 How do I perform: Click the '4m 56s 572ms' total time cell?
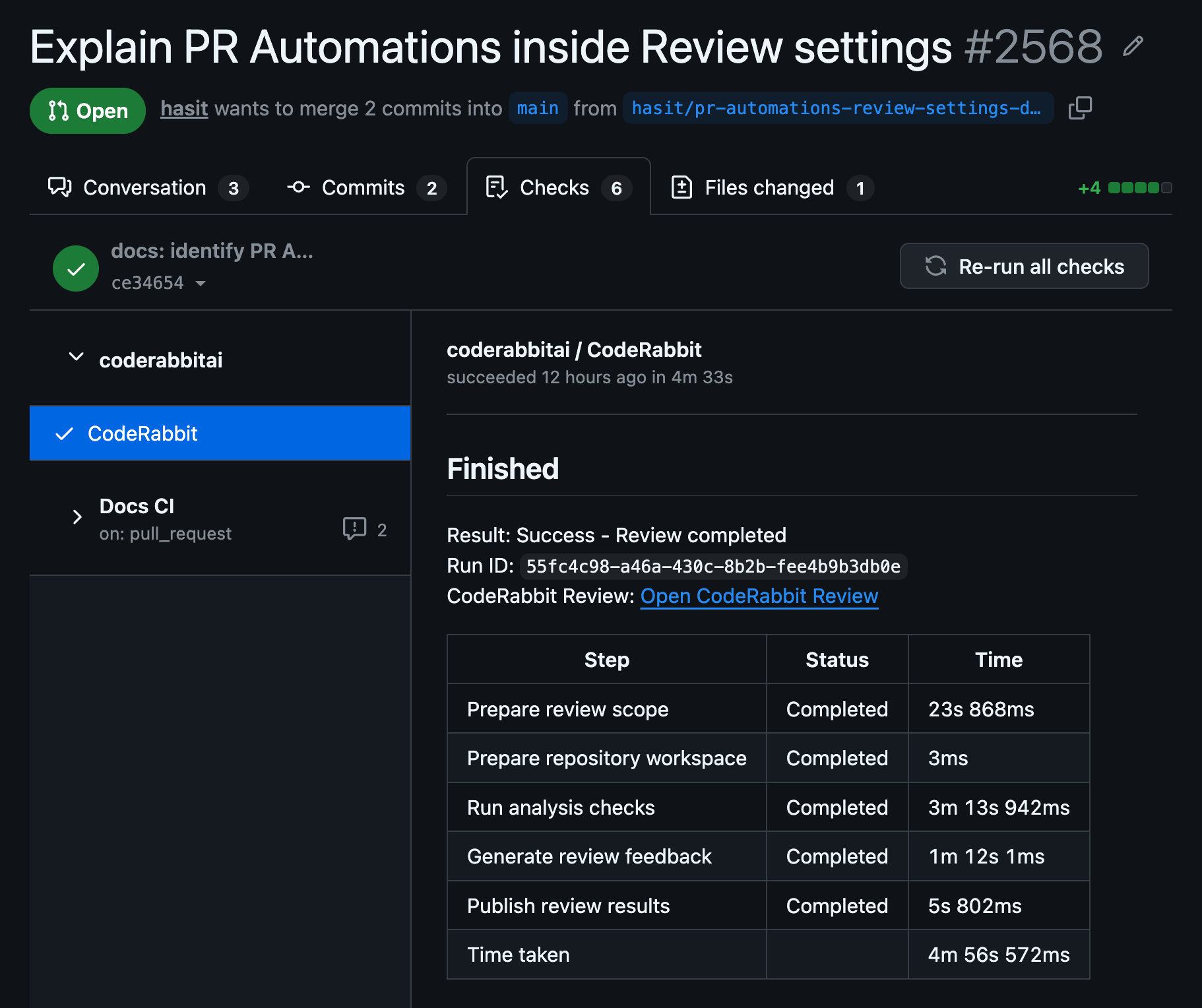pyautogui.click(x=999, y=955)
